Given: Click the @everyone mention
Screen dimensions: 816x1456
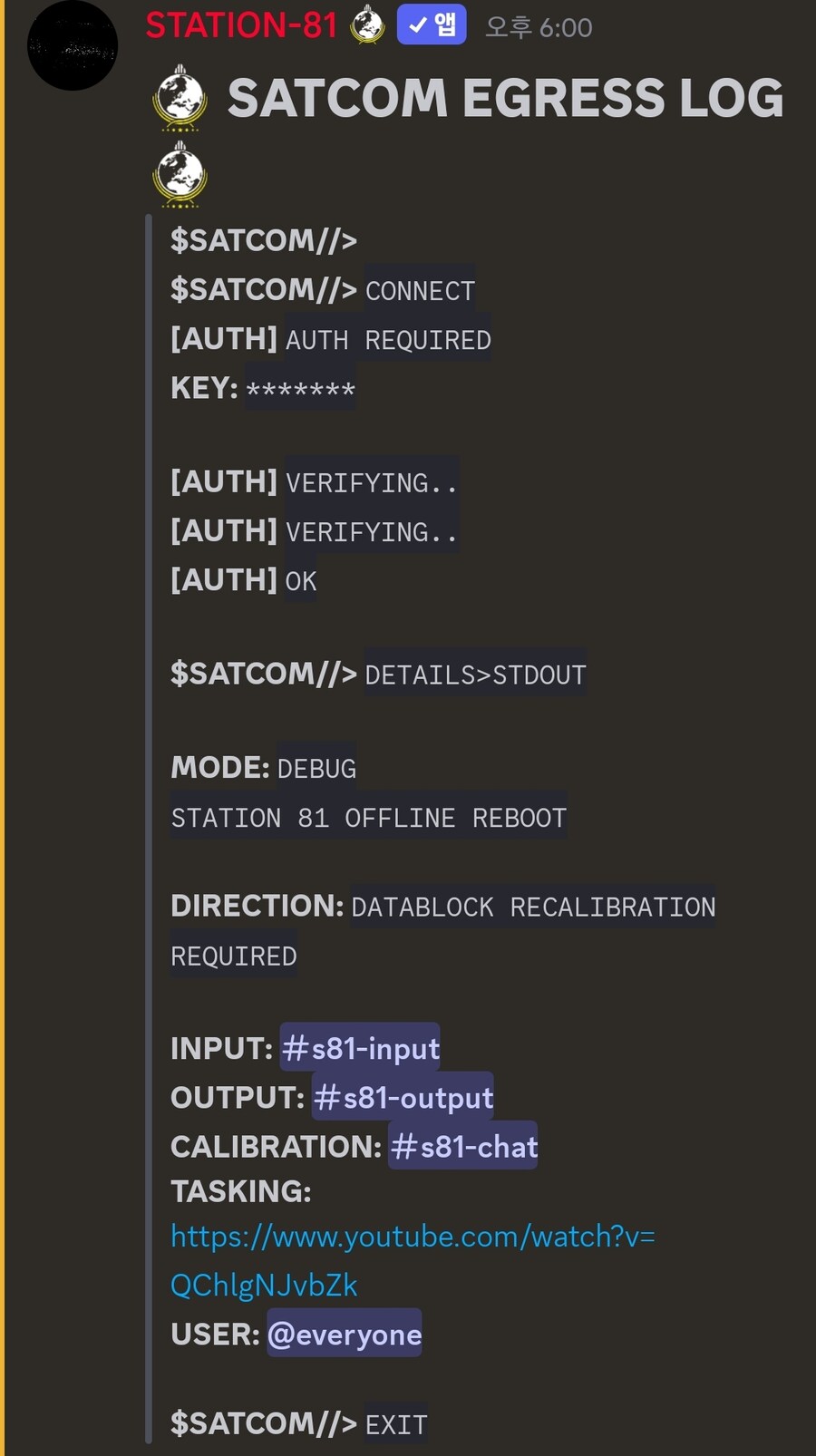Looking at the screenshot, I should [345, 1334].
